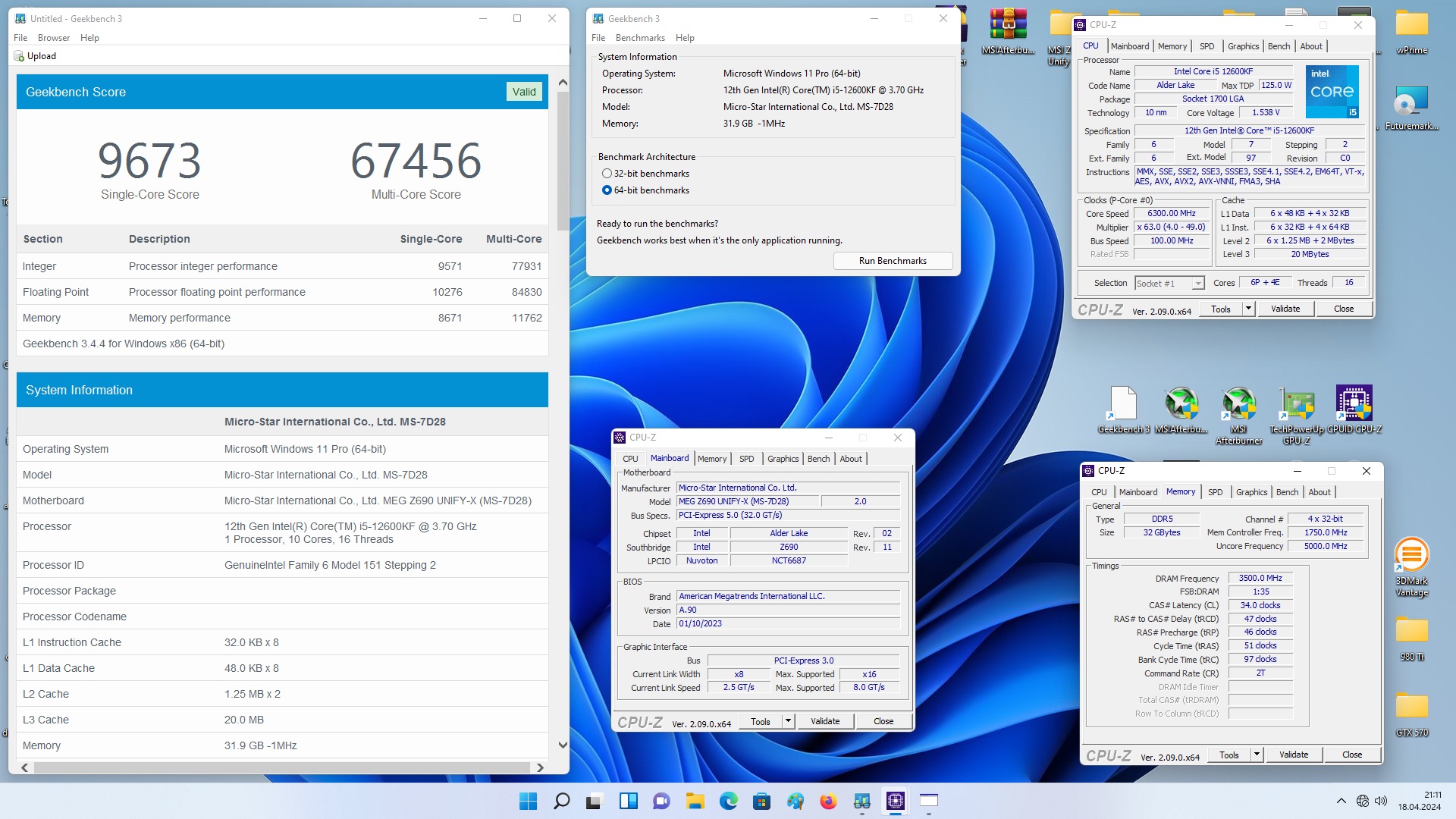Switch to About tab in top CPU-Z window
Screen dimensions: 1456x819
[x=1311, y=46]
